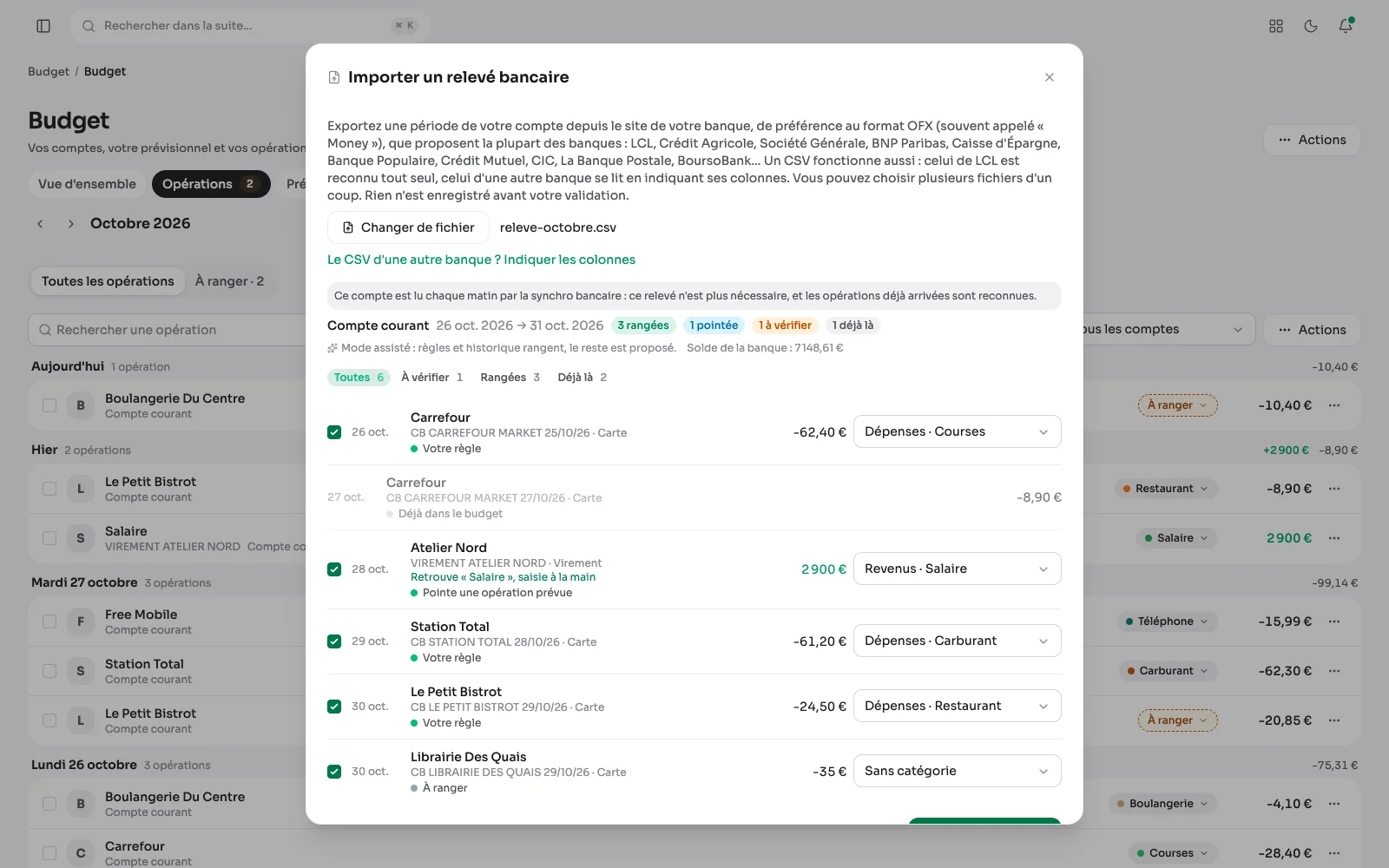Show the Rangées 3 filter tab
The height and width of the screenshot is (868, 1389).
click(x=510, y=378)
